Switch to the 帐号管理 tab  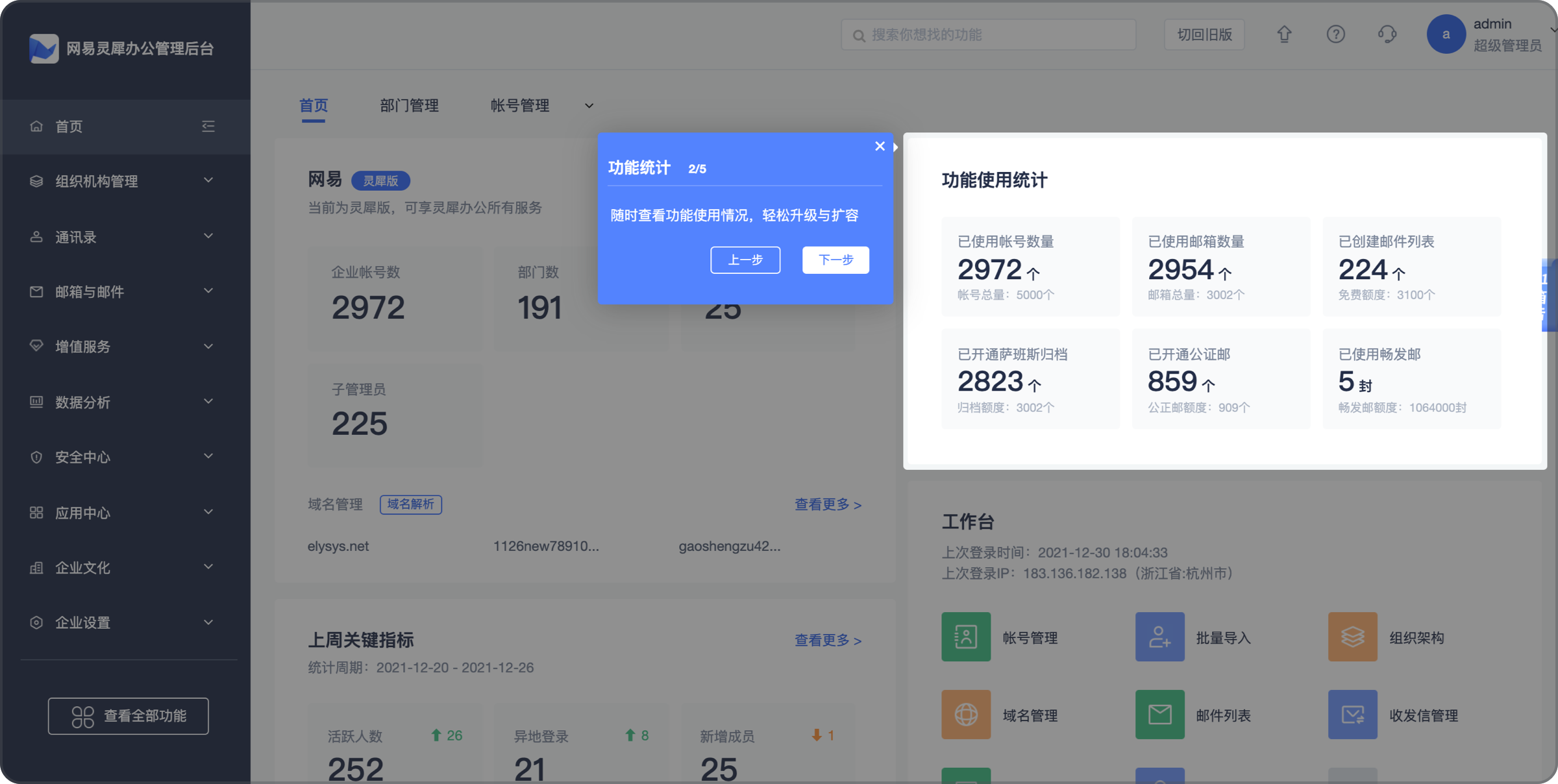pos(519,106)
